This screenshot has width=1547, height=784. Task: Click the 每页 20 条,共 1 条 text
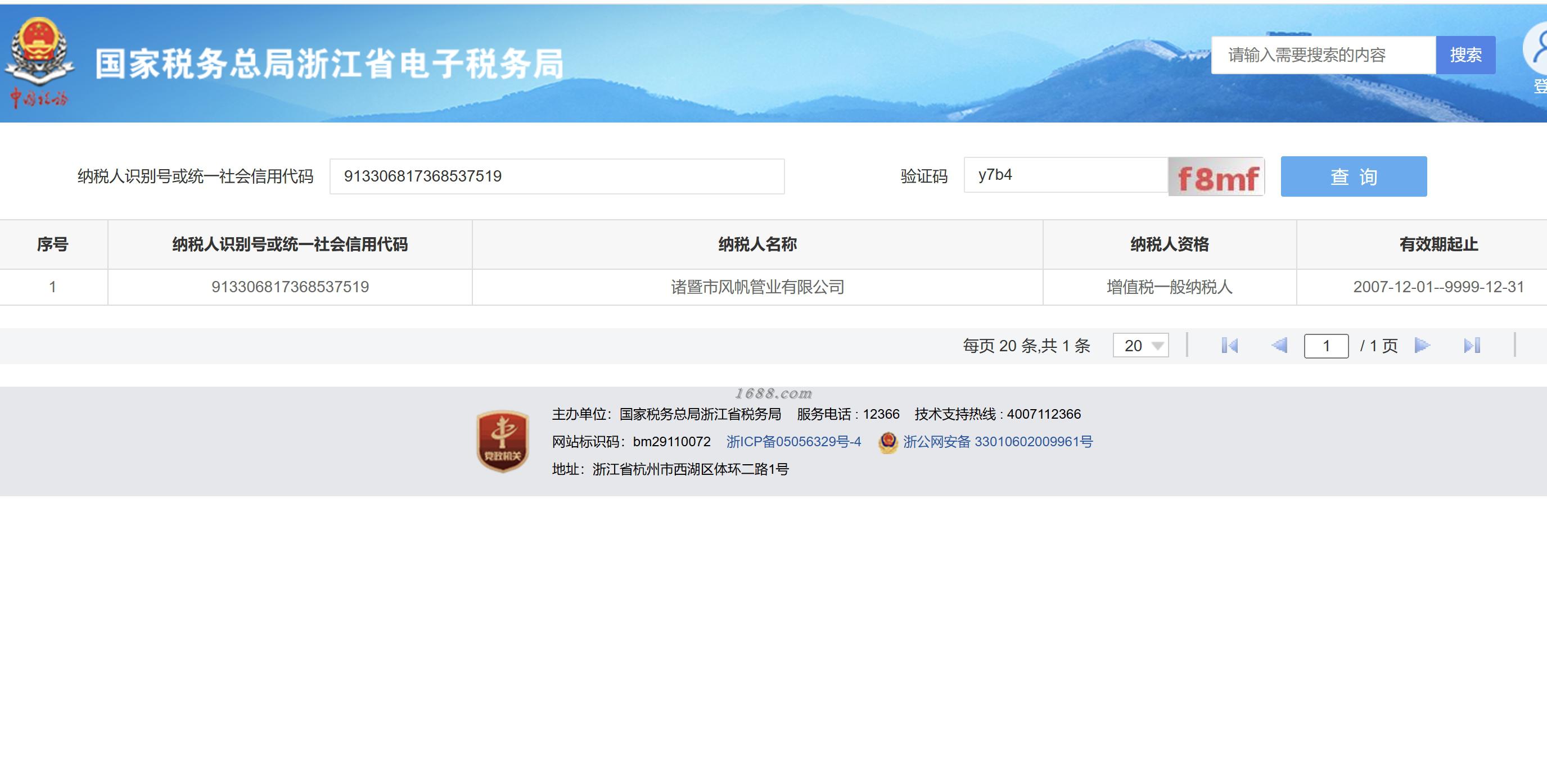[x=1026, y=346]
